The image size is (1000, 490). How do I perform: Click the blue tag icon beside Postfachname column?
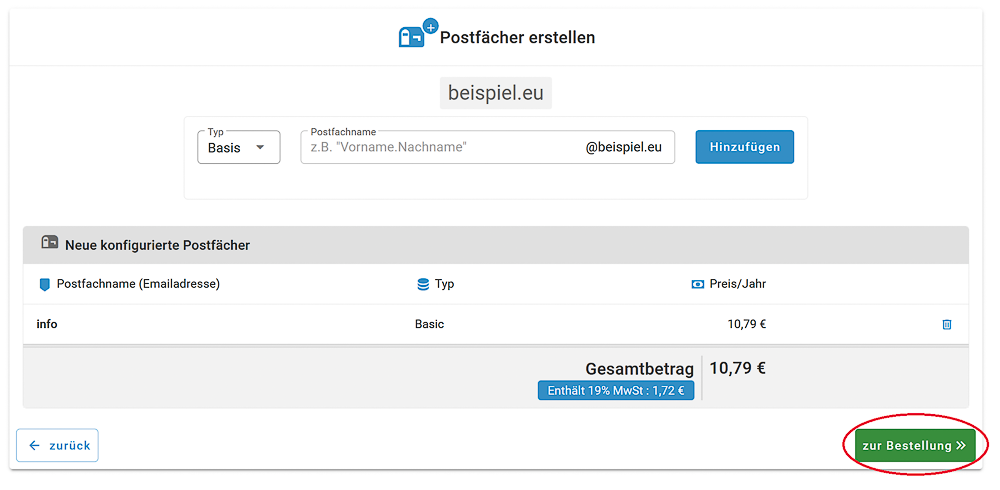(x=44, y=285)
